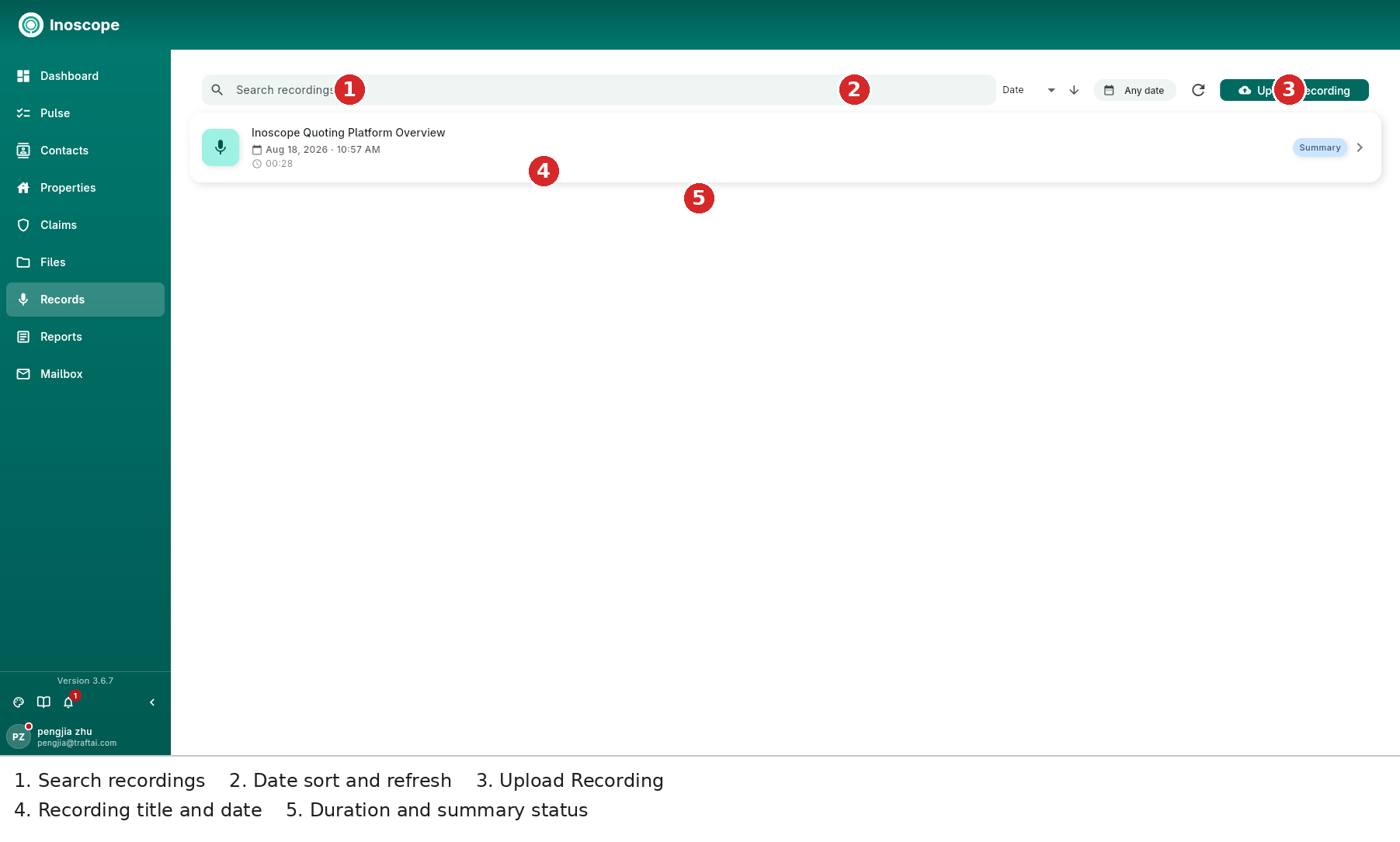Open the Claims section
The width and height of the screenshot is (1400, 842).
[85, 225]
